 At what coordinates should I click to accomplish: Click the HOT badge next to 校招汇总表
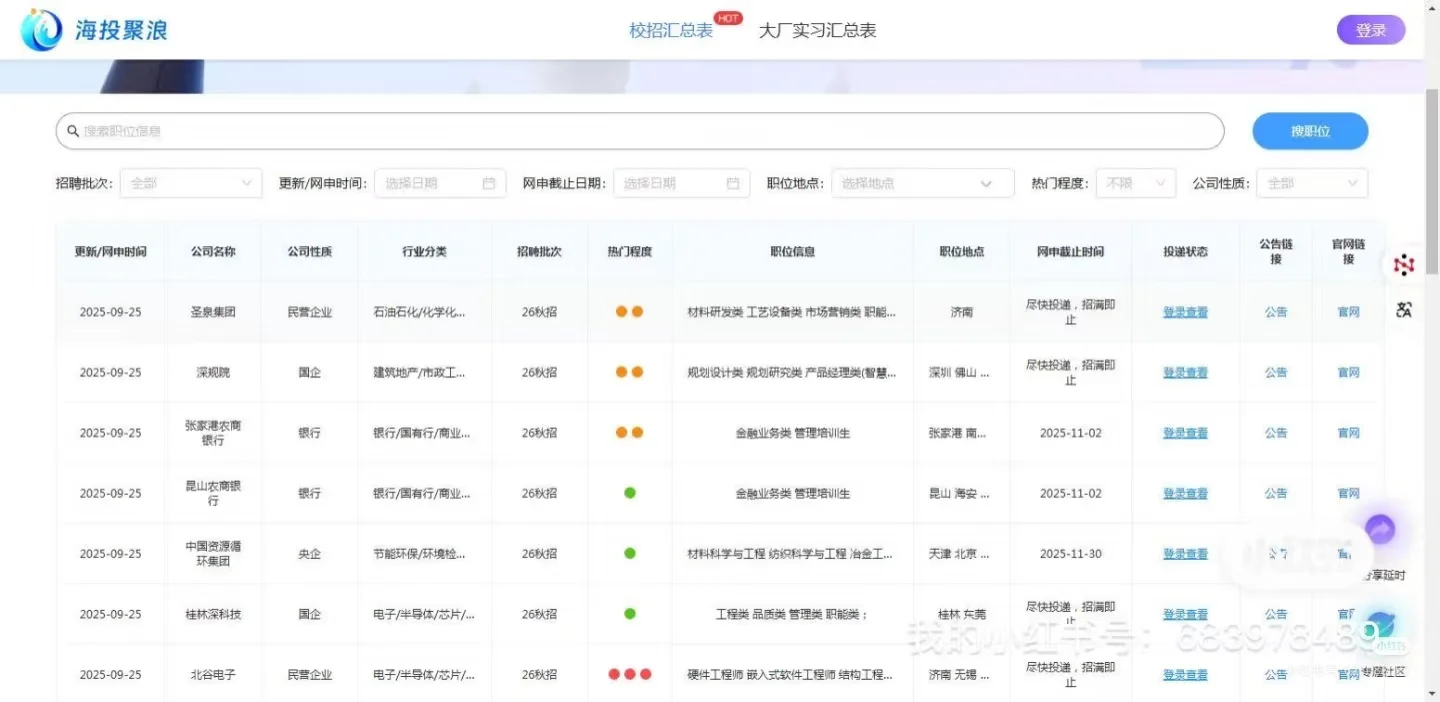coord(728,18)
